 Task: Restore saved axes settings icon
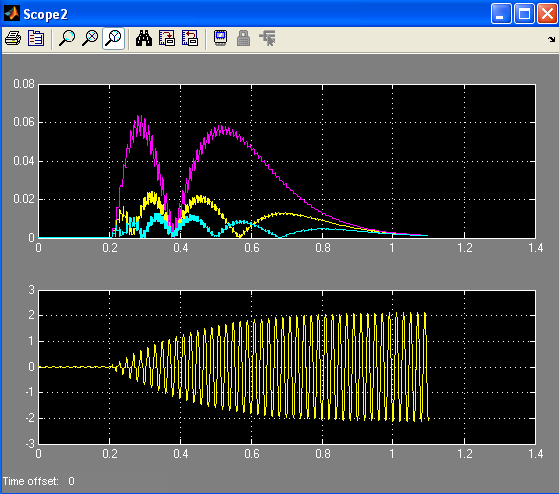click(190, 38)
